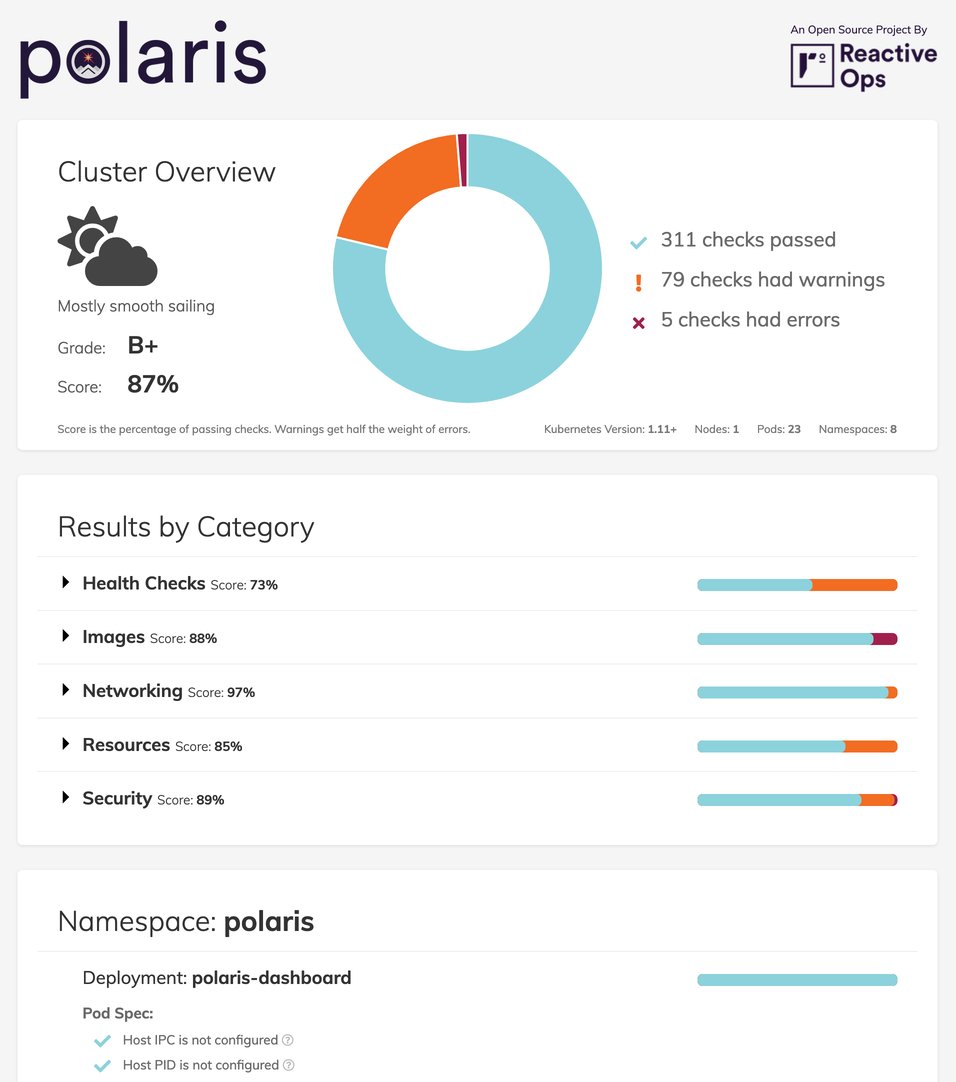Expand the Images category
956x1082 pixels.
(x=65, y=635)
